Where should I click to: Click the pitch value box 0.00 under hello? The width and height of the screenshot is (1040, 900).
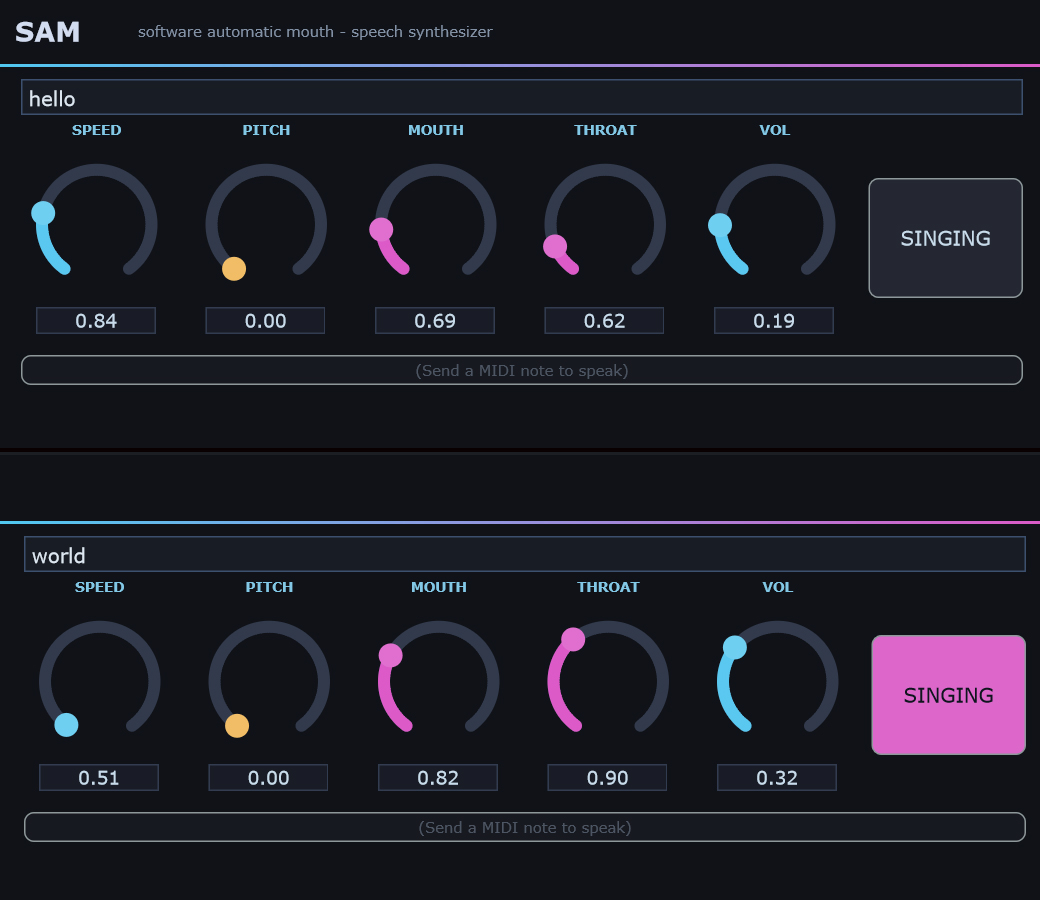click(265, 320)
